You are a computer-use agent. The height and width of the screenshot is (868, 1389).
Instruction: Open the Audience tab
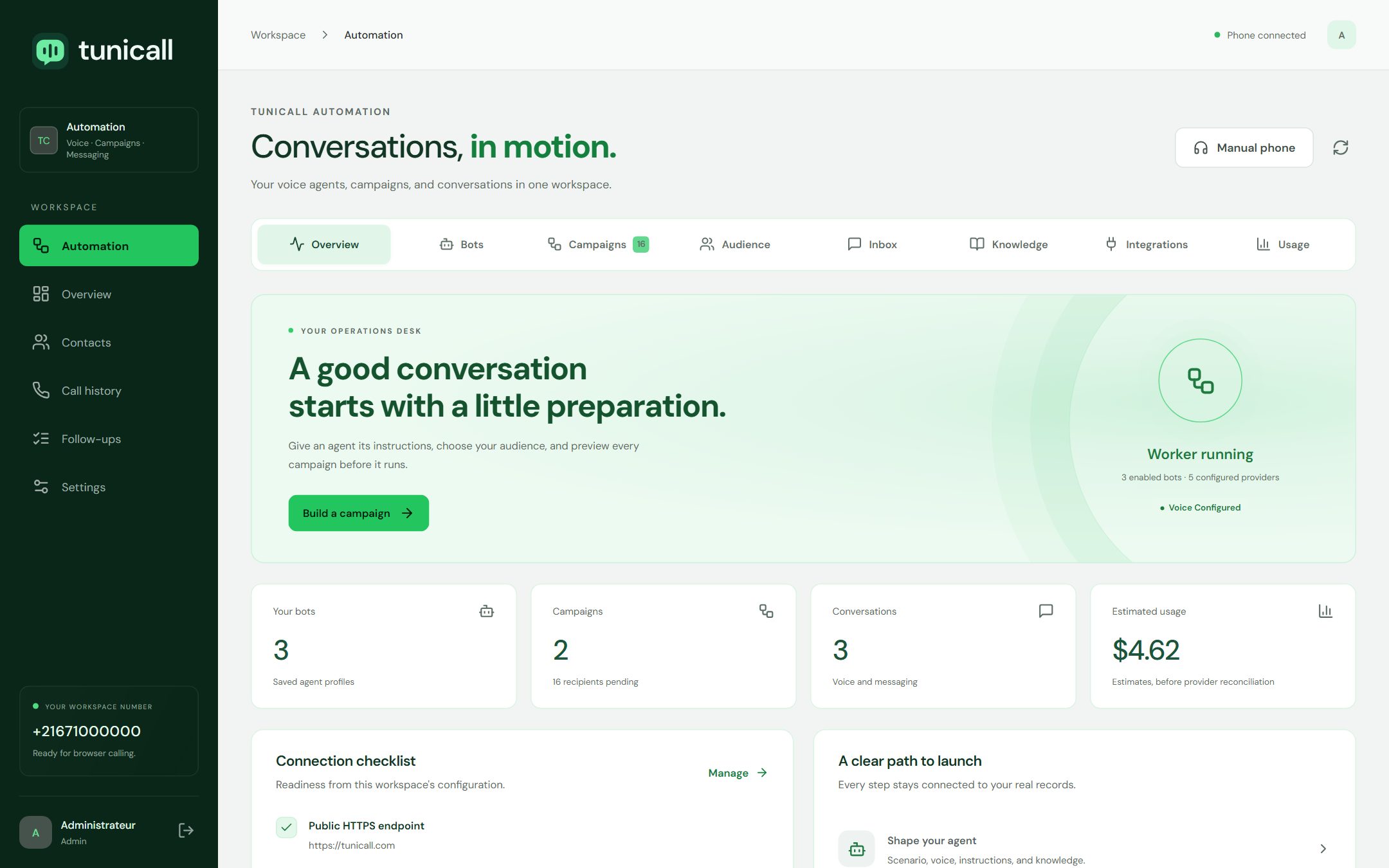point(735,244)
